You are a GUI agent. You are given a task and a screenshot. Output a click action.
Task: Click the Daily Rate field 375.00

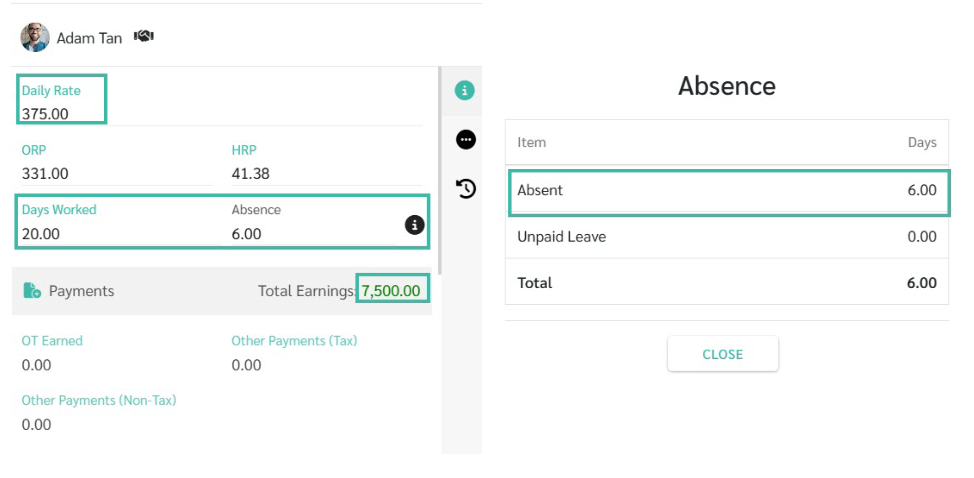[x=61, y=99]
